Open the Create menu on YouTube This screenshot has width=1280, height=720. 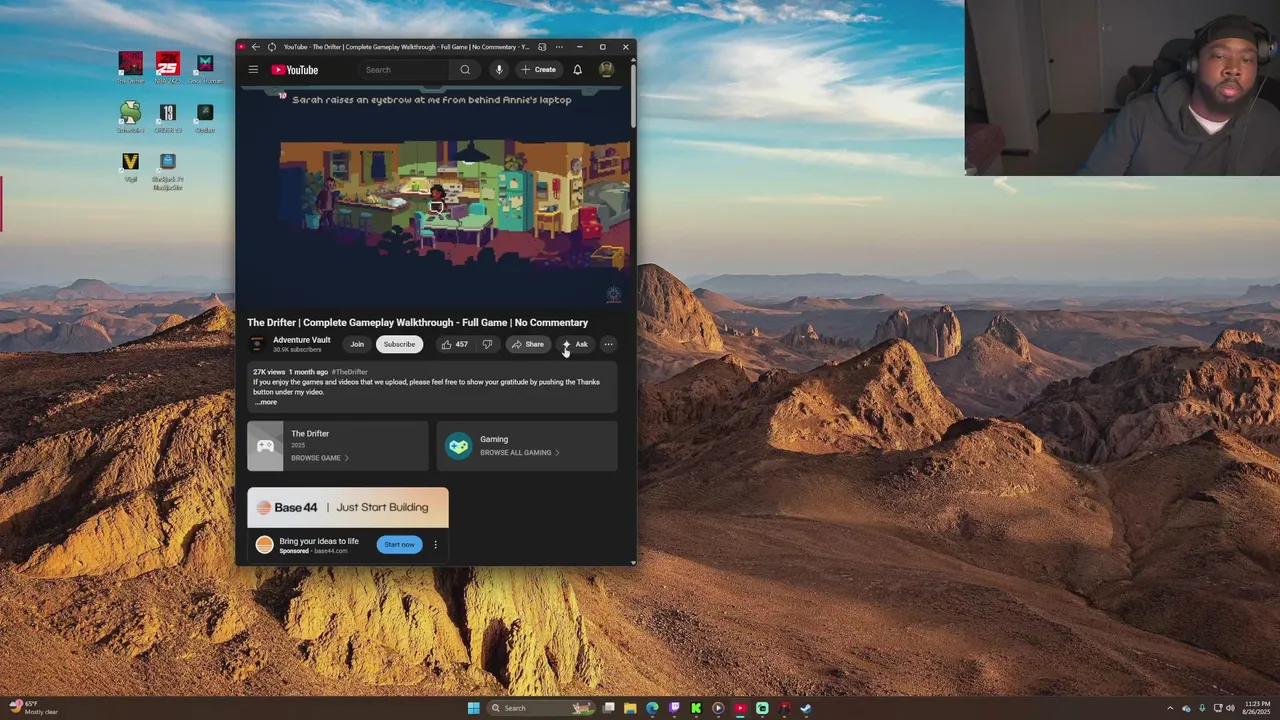click(x=538, y=70)
